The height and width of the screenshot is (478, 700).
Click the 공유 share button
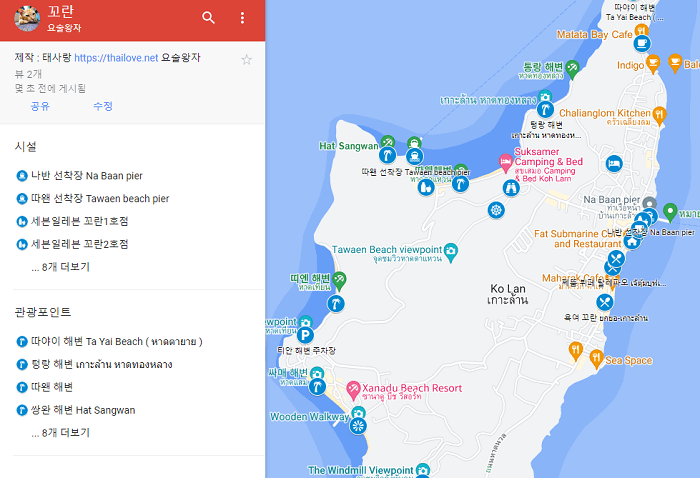click(x=40, y=106)
